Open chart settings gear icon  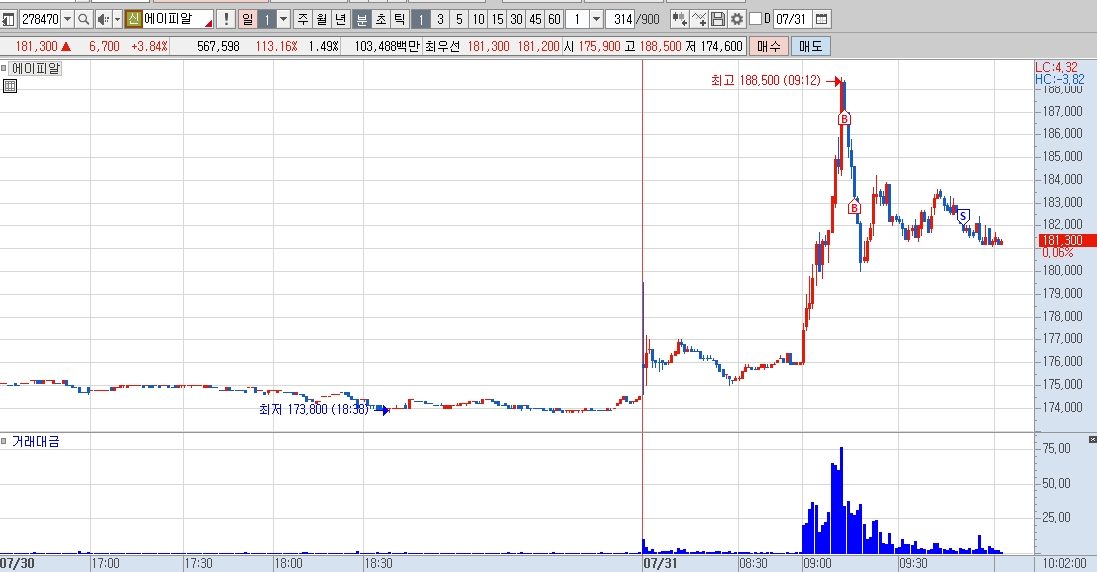pos(736,20)
